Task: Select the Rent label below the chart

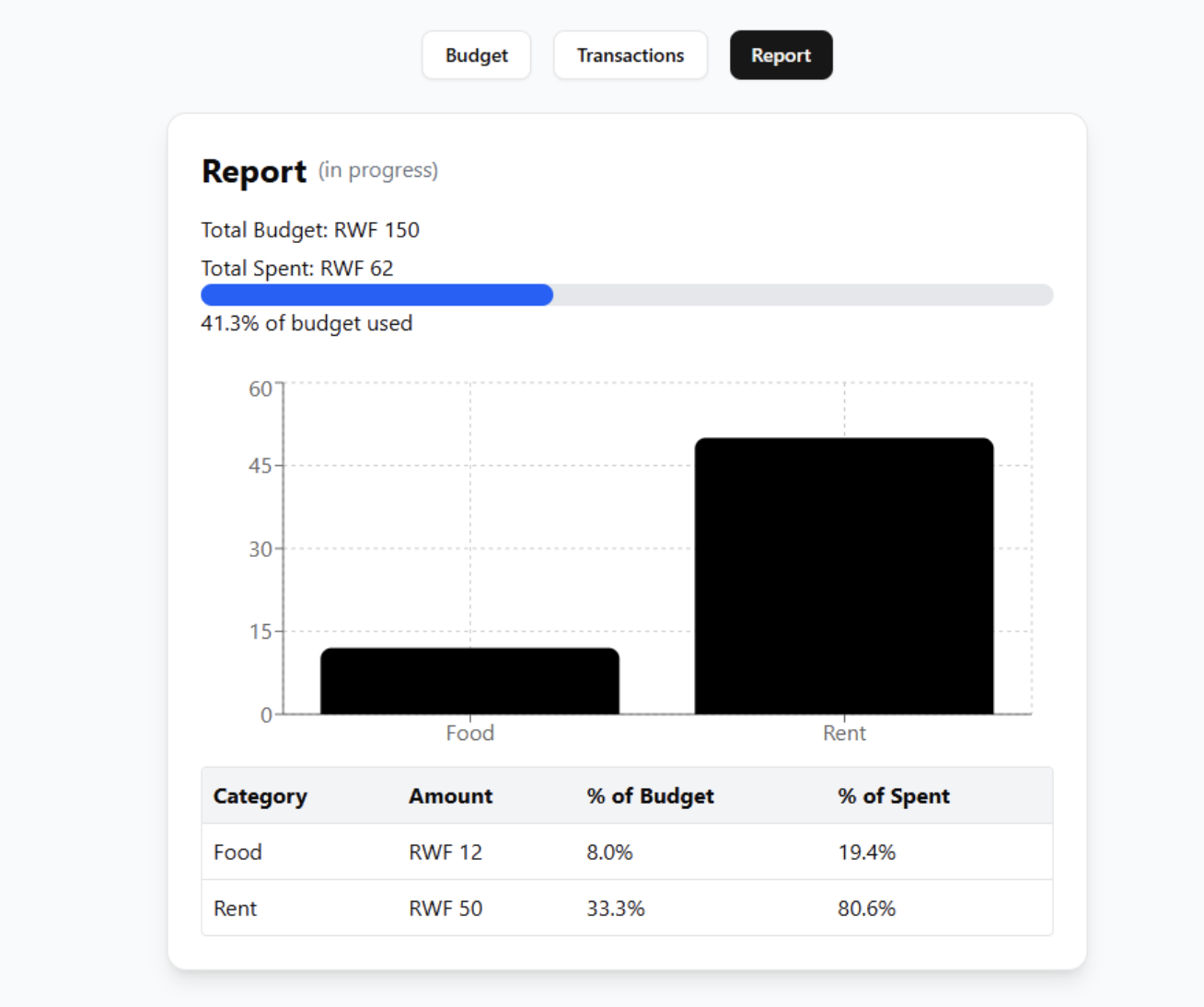Action: pos(844,733)
